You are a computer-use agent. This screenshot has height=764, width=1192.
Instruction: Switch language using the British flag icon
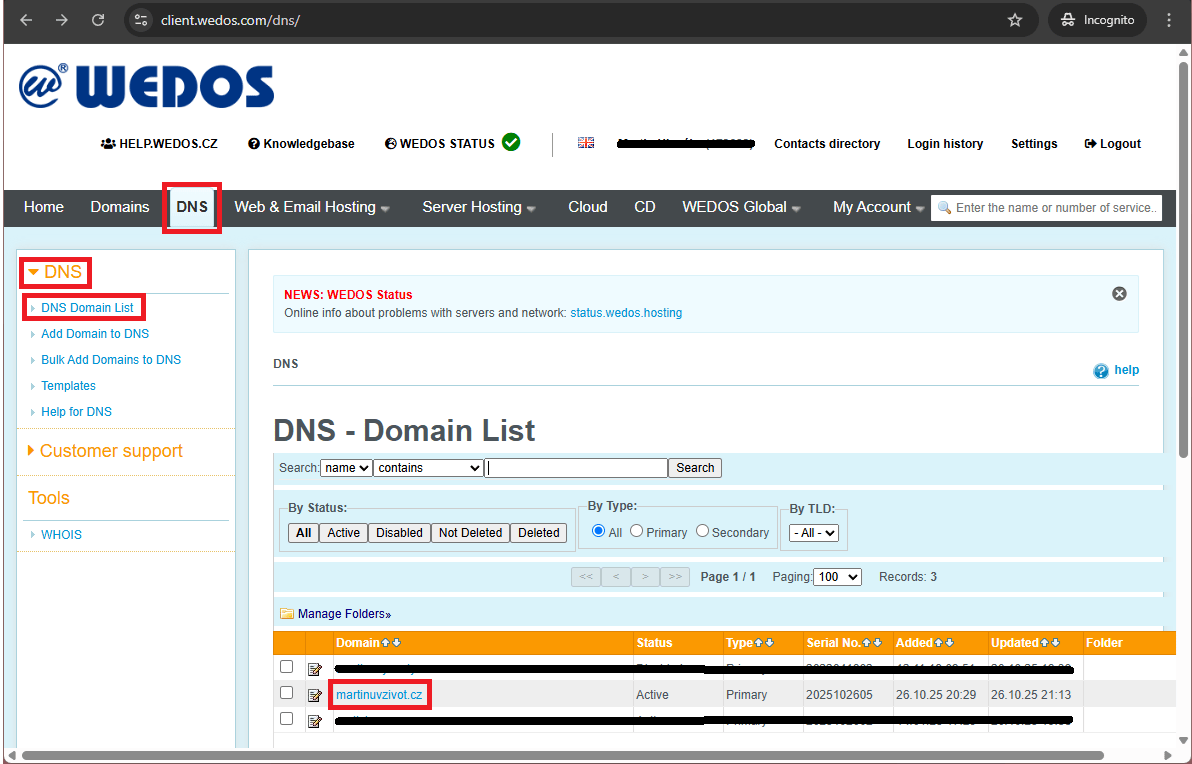coord(586,142)
